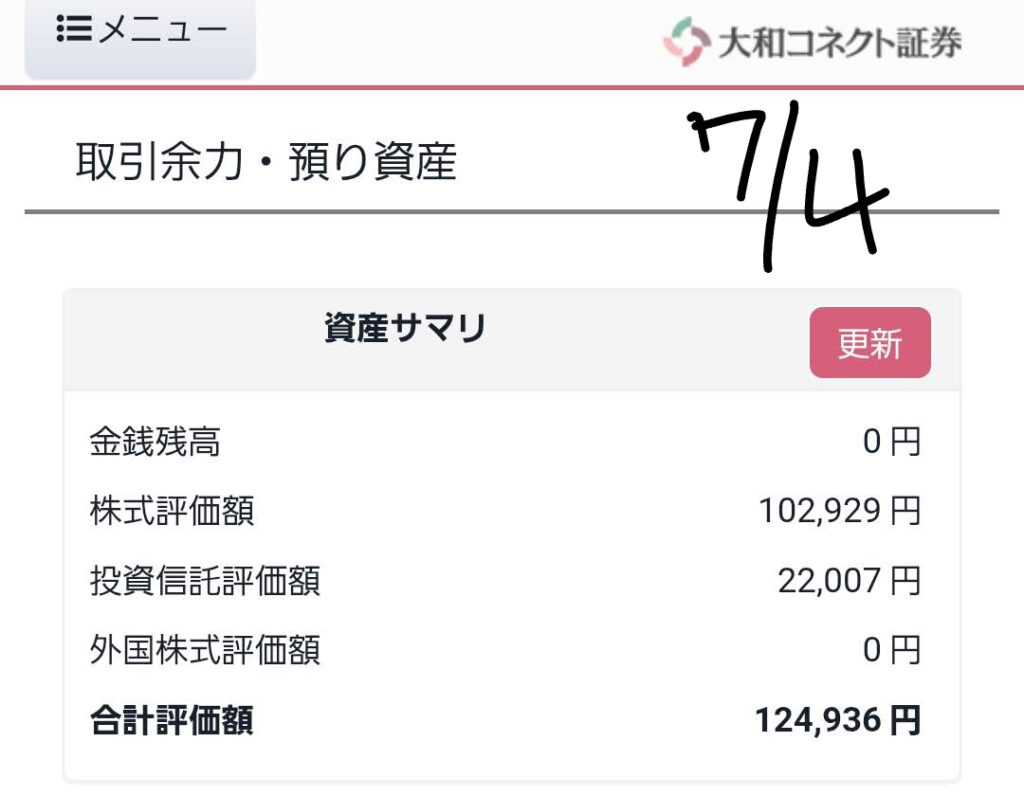Image resolution: width=1024 pixels, height=796 pixels.
Task: Click the 102,929 円 stock valuation amount
Action: coord(839,511)
